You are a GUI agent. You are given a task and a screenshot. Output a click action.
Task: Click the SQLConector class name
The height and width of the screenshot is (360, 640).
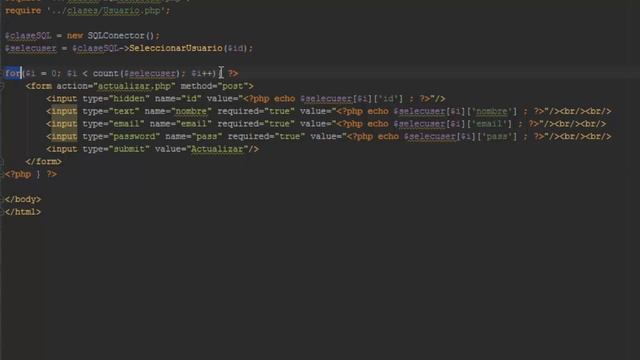(x=116, y=36)
